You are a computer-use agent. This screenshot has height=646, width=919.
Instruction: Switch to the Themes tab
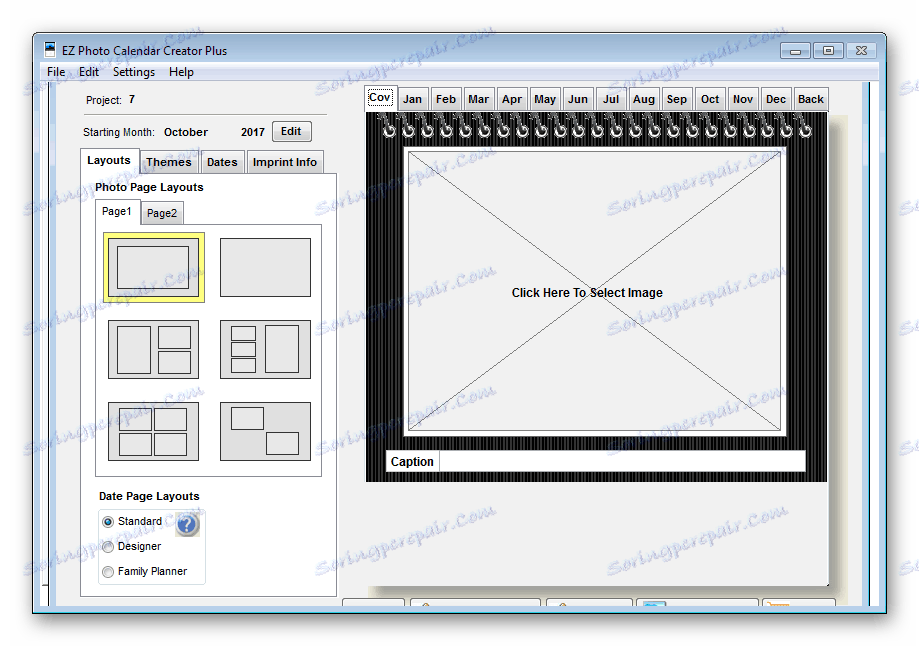169,162
